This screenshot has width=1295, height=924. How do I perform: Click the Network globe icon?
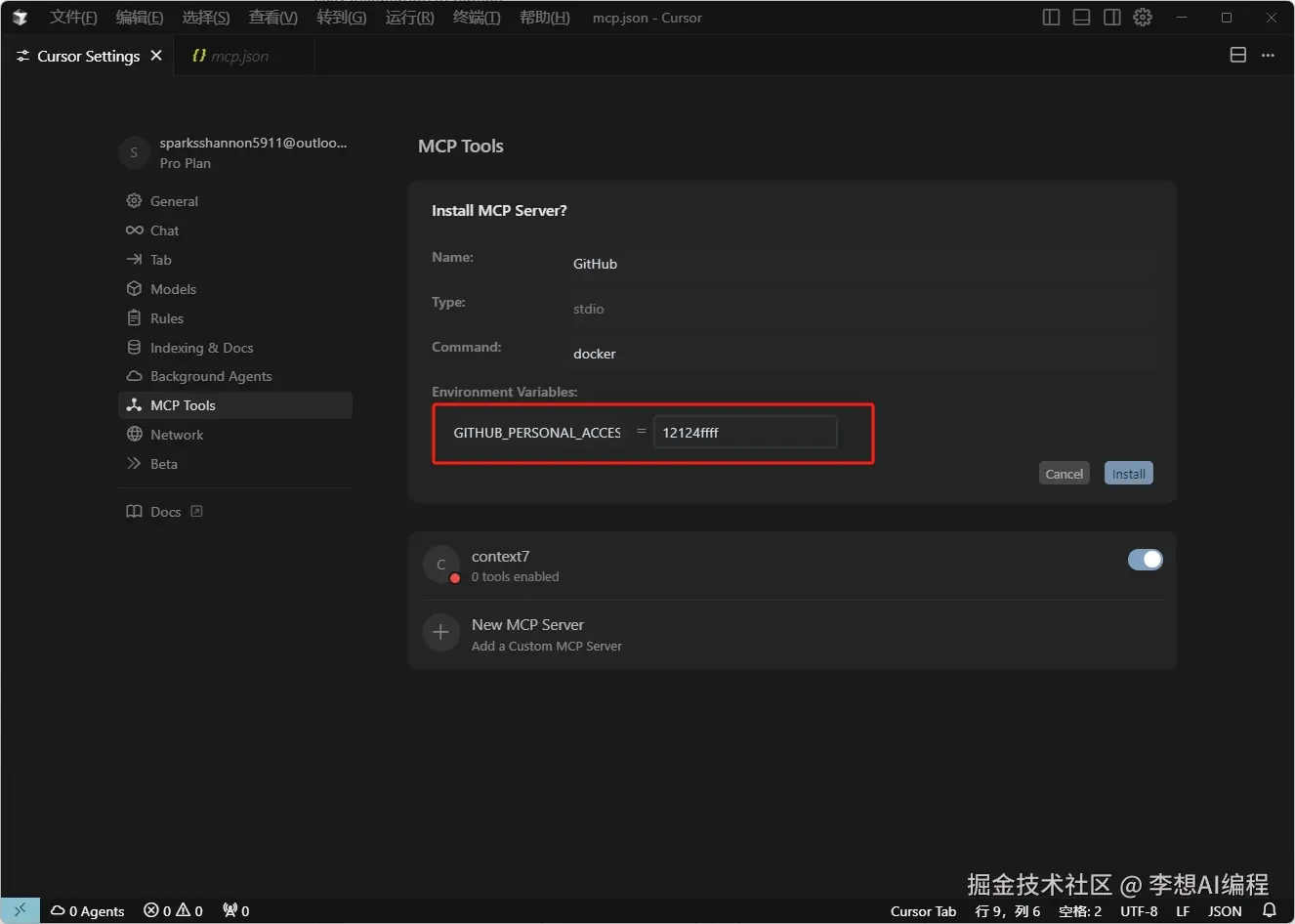(x=135, y=435)
